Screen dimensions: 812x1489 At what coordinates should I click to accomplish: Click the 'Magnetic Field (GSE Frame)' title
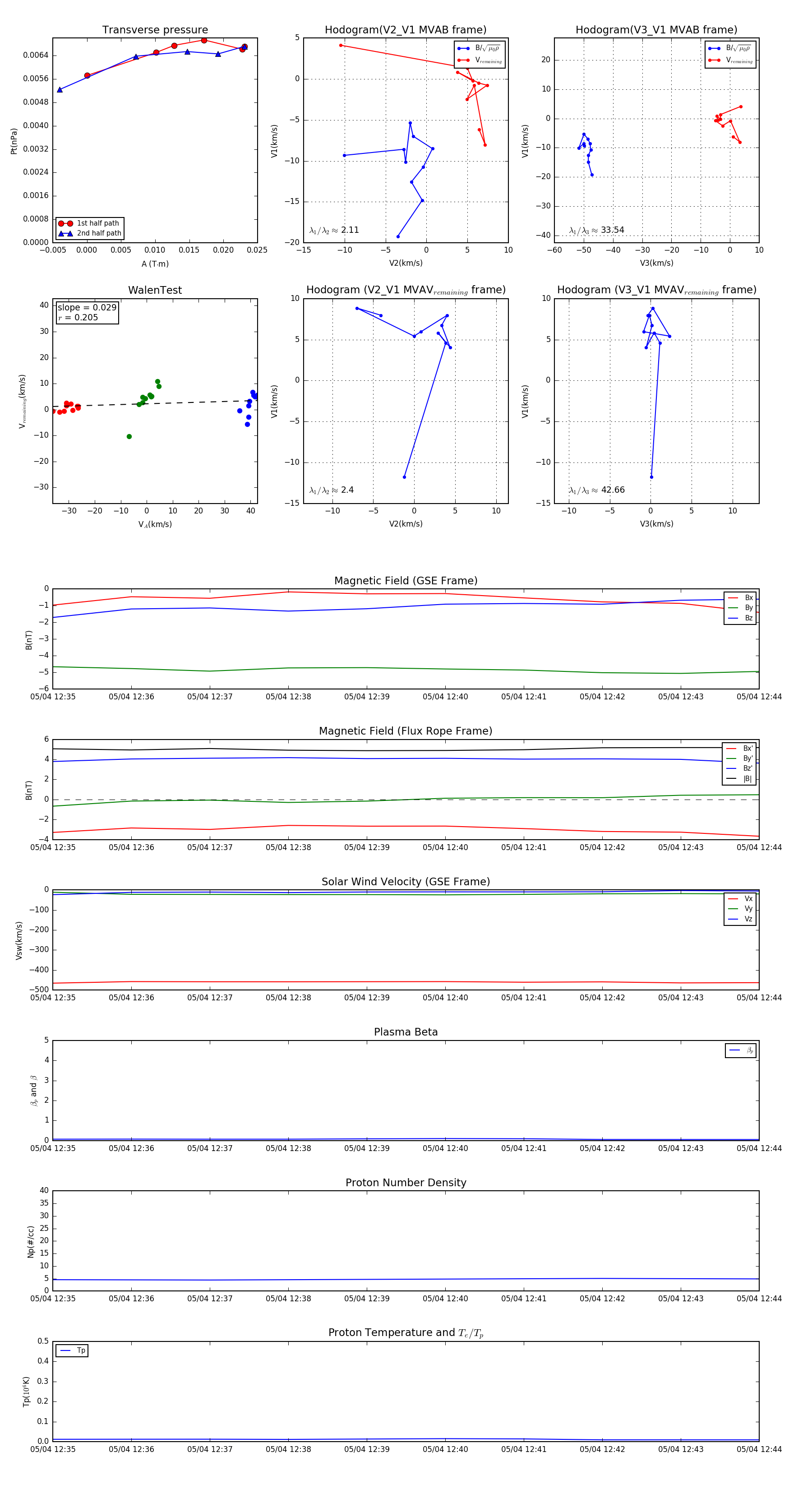pos(406,581)
